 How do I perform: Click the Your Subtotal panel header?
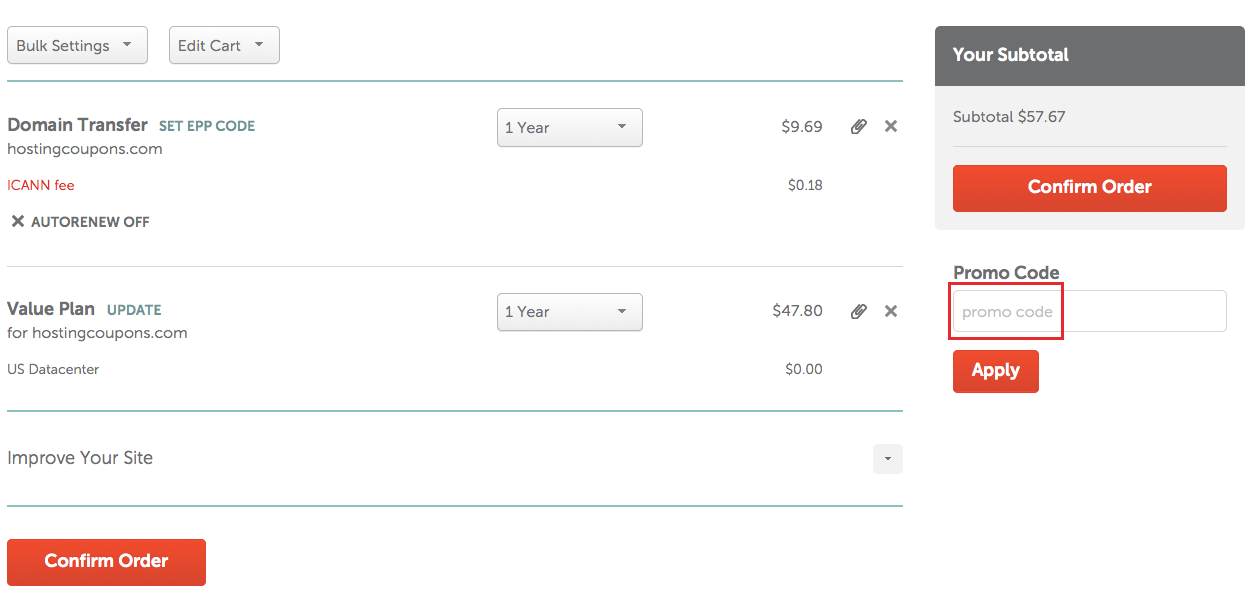click(1089, 55)
